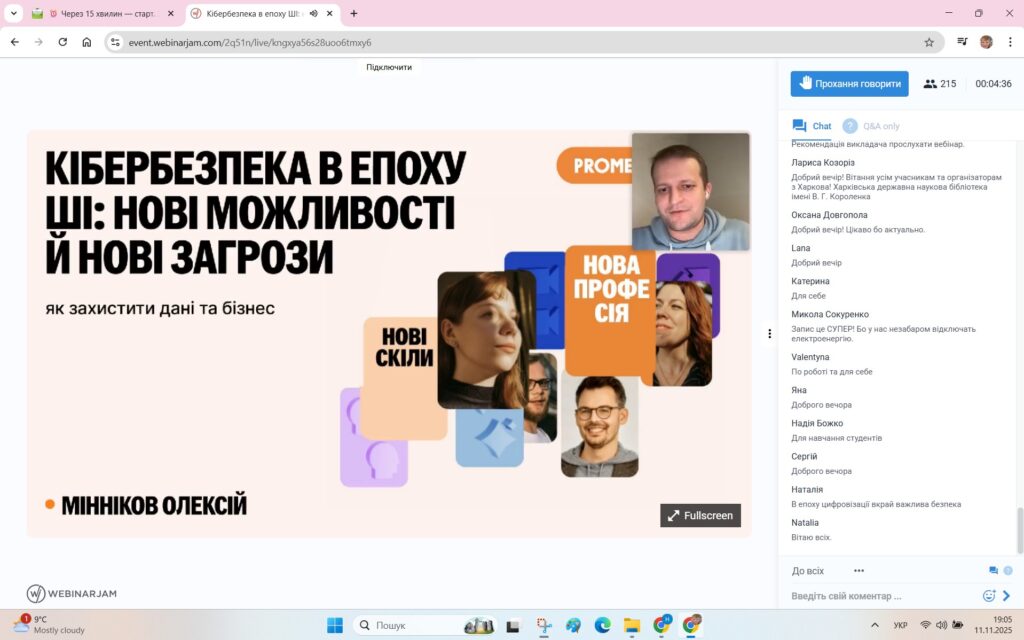Screen dimensions: 1024x640
Task: Bookmark this page with star icon
Action: pos(929,42)
